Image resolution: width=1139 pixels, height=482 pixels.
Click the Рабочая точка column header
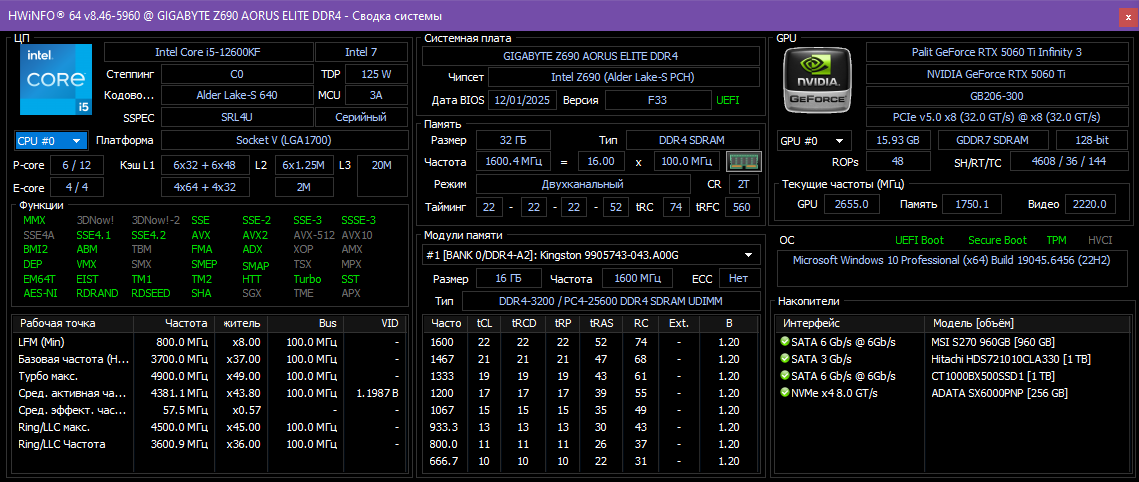73,323
